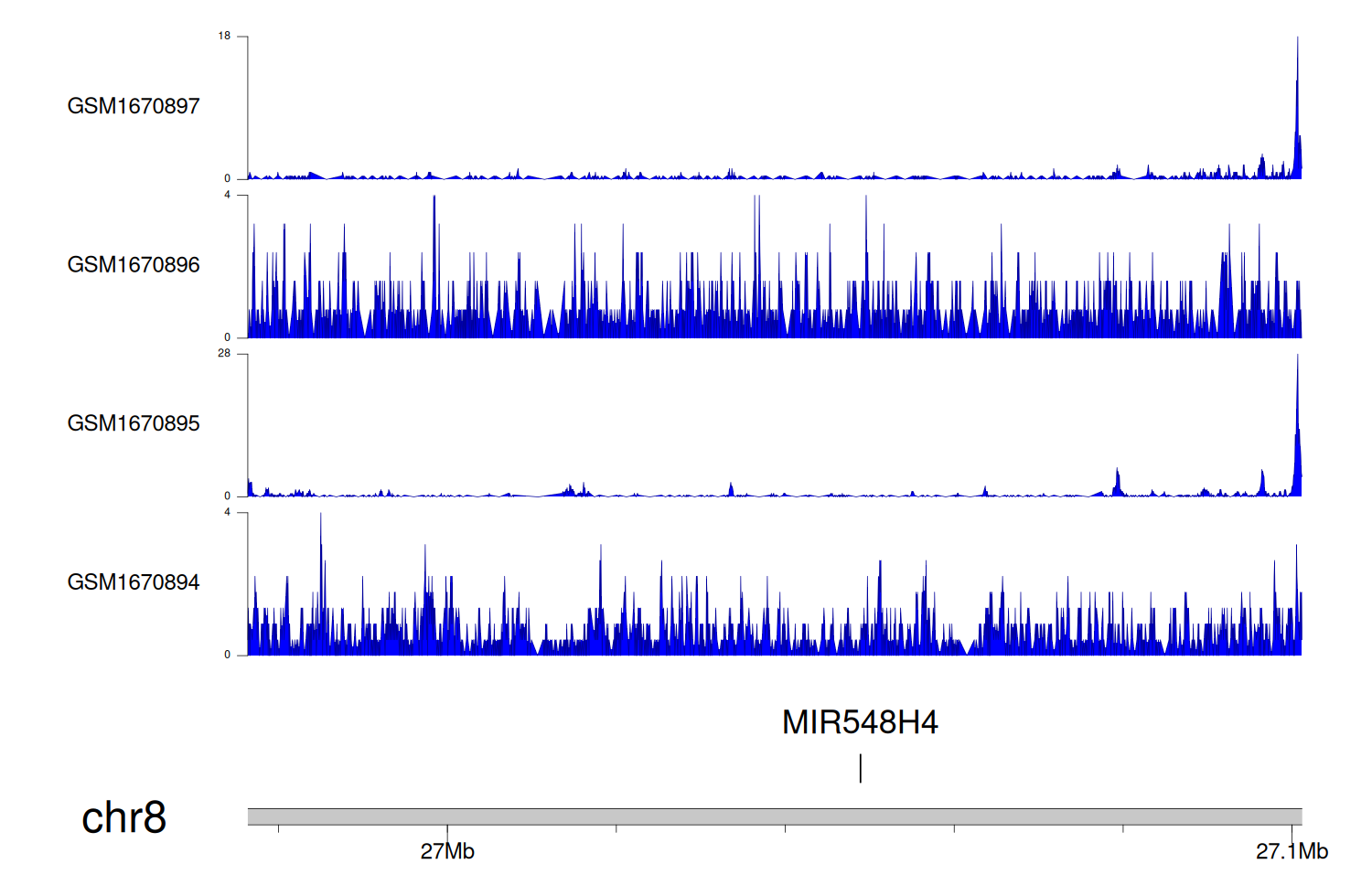Click the MIR548H4 gene label
1372x896 pixels.
pyautogui.click(x=860, y=722)
